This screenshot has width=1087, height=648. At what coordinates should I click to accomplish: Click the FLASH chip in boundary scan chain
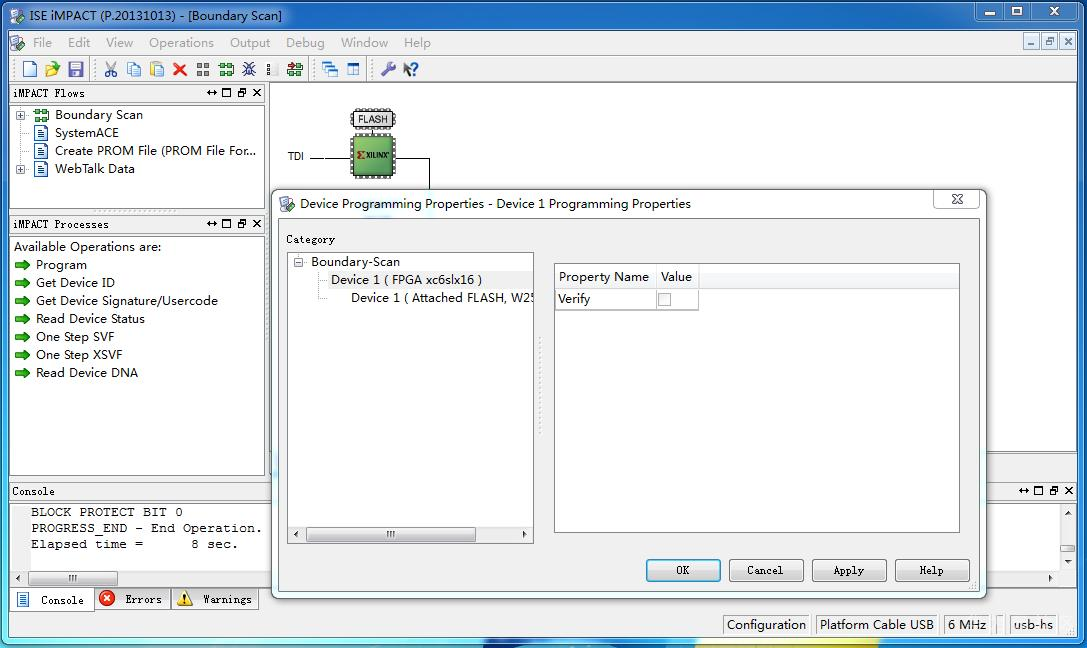pos(373,119)
